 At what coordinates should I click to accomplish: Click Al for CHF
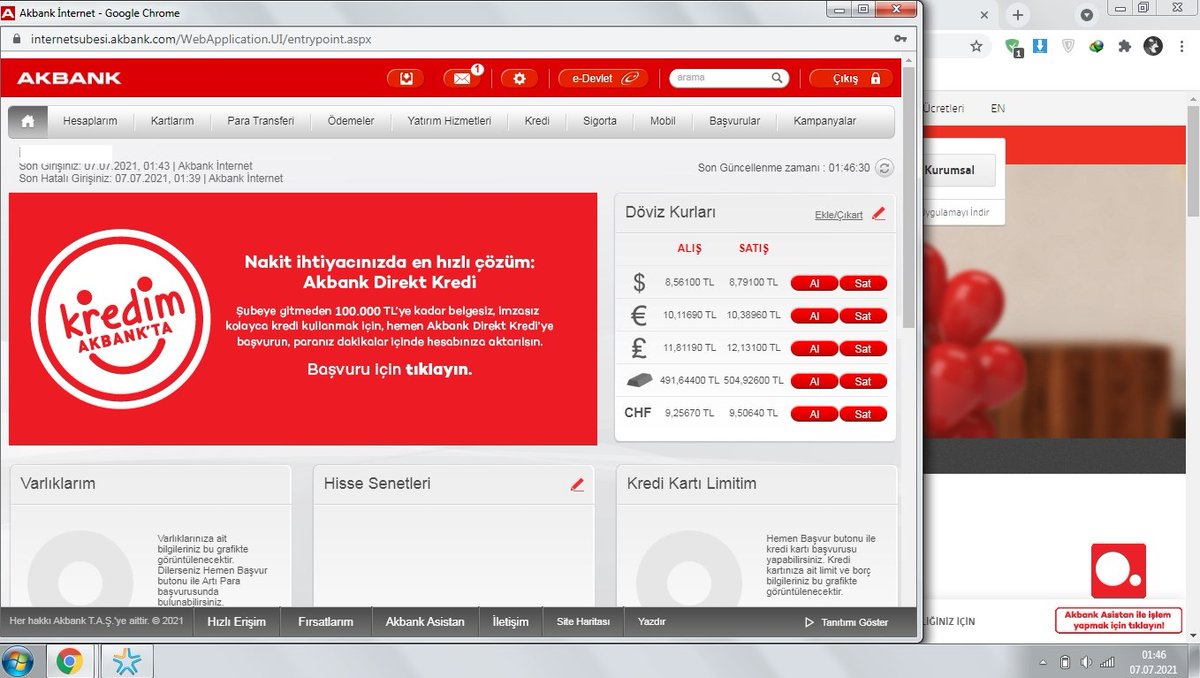pos(814,414)
